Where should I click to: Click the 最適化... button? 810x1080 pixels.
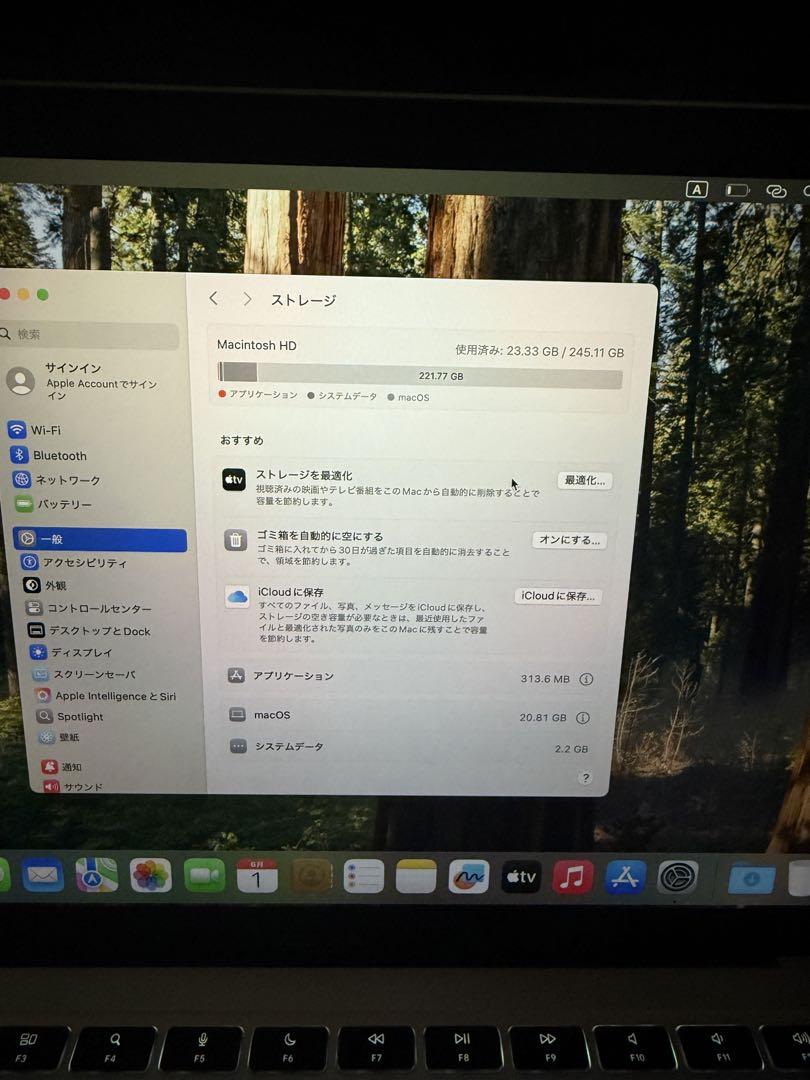[x=585, y=480]
